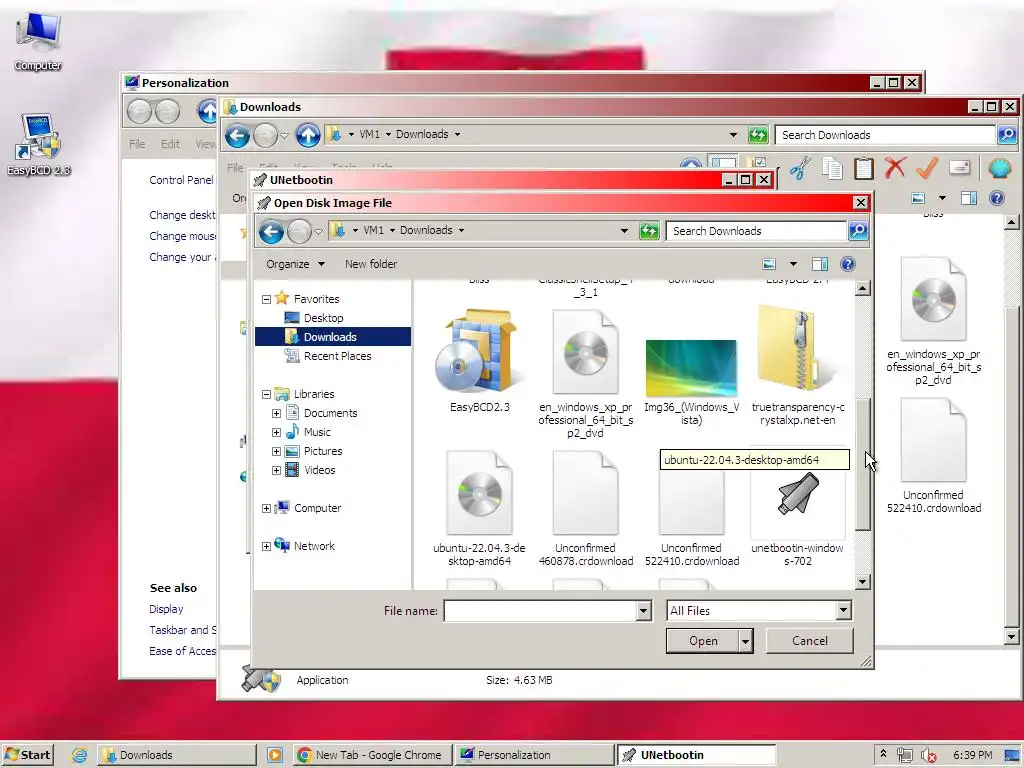Click Search Downloads field in dialog
The height and width of the screenshot is (768, 1024).
pyautogui.click(x=756, y=231)
